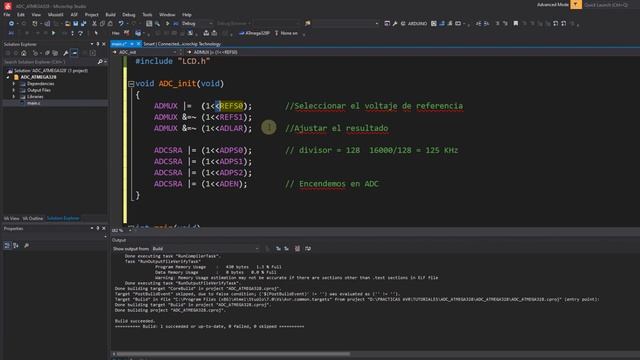Open Device Programming icon left of wrench
Image resolution: width=640 pixels, height=360 pixels.
click(x=387, y=24)
